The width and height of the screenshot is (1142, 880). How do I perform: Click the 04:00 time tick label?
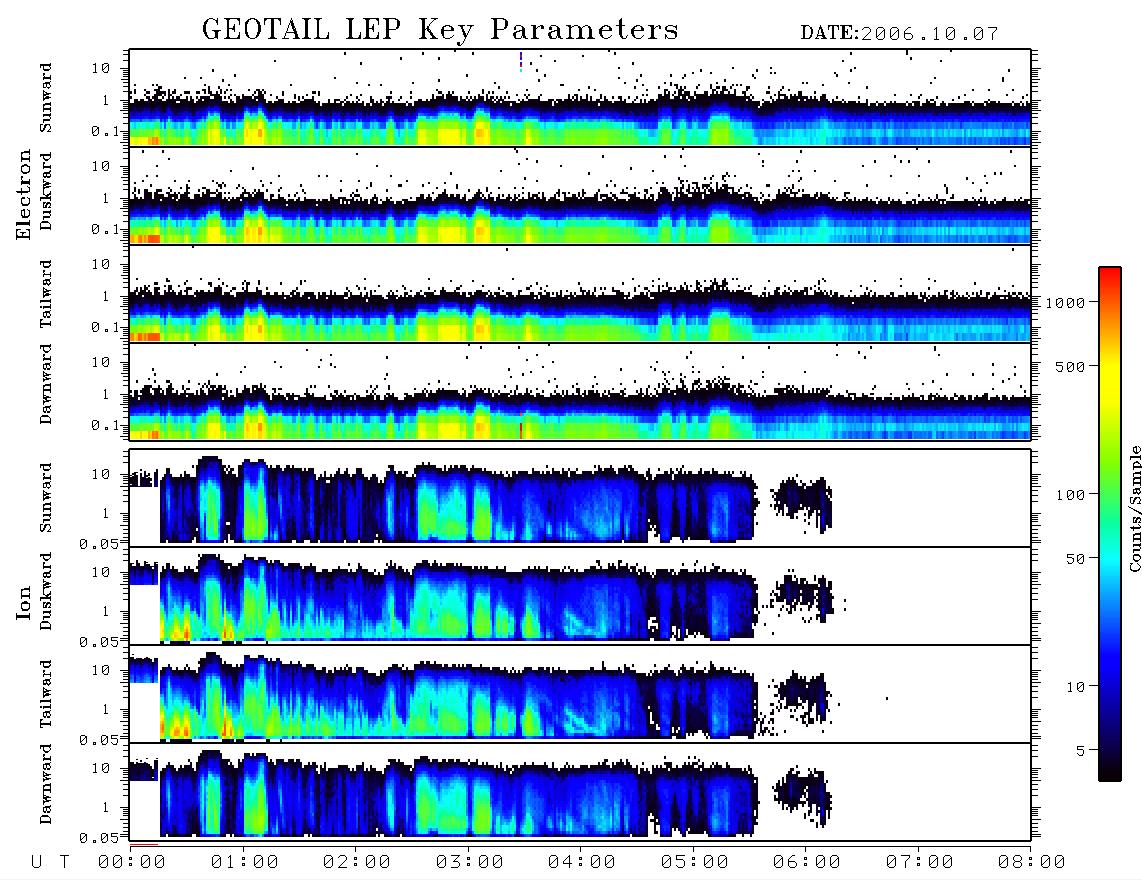pos(582,862)
